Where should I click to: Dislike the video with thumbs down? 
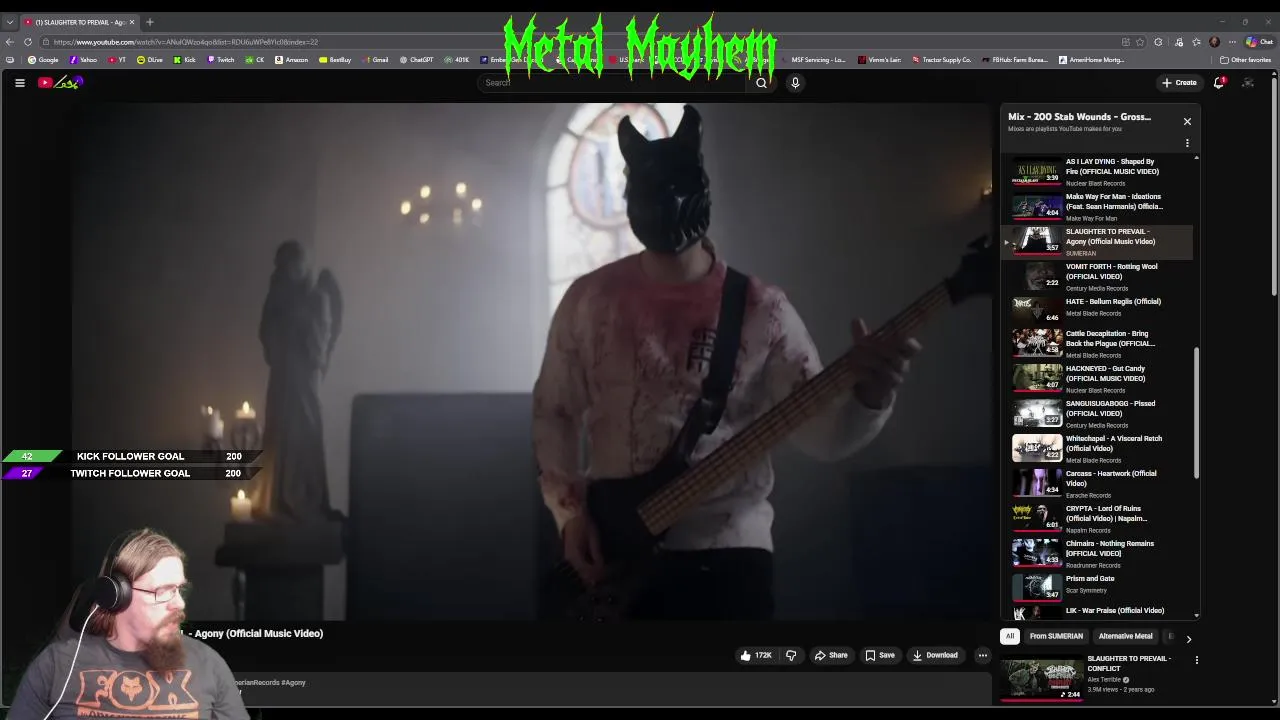[x=791, y=655]
